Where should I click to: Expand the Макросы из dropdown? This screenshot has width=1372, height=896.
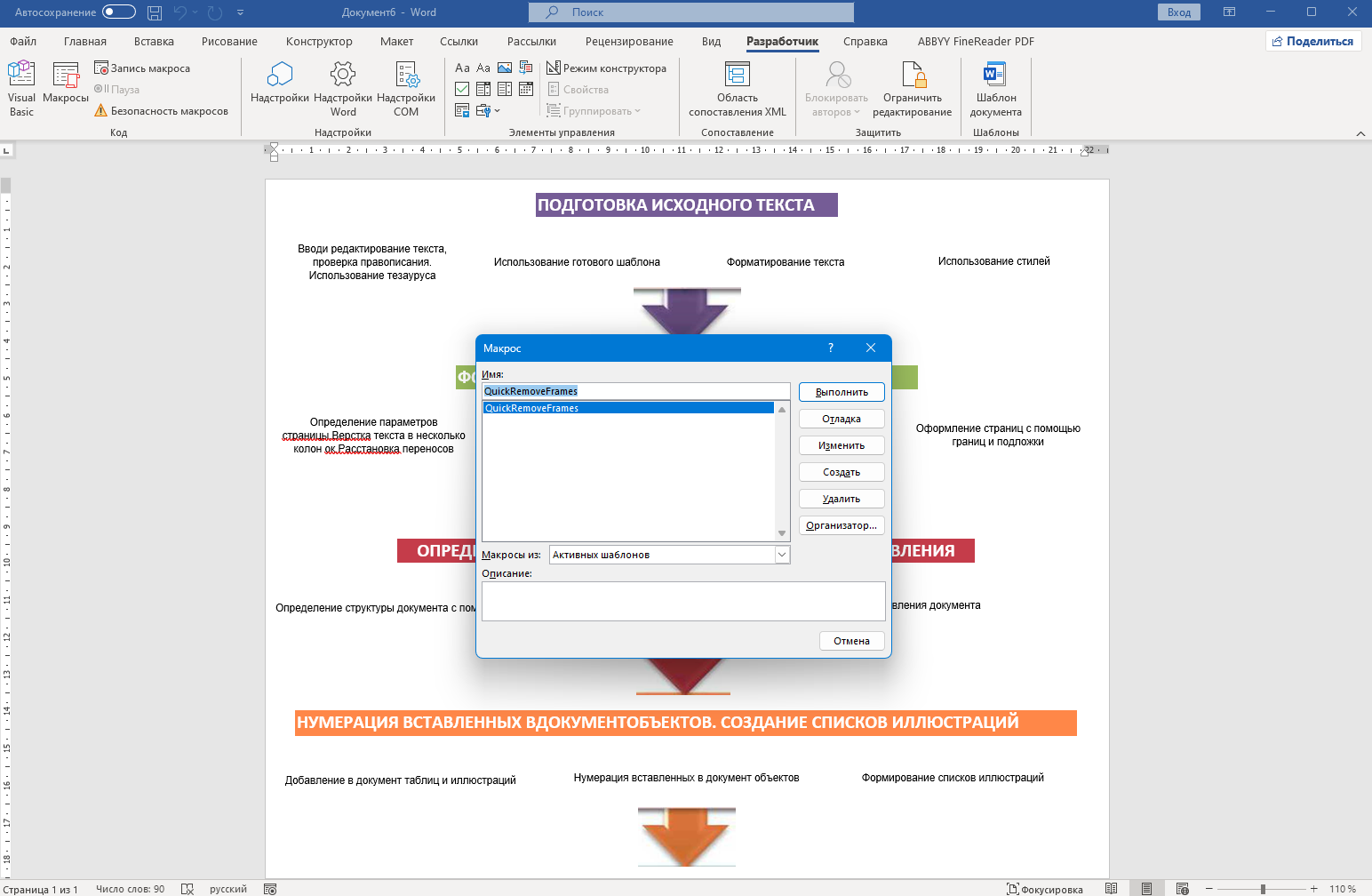click(782, 555)
